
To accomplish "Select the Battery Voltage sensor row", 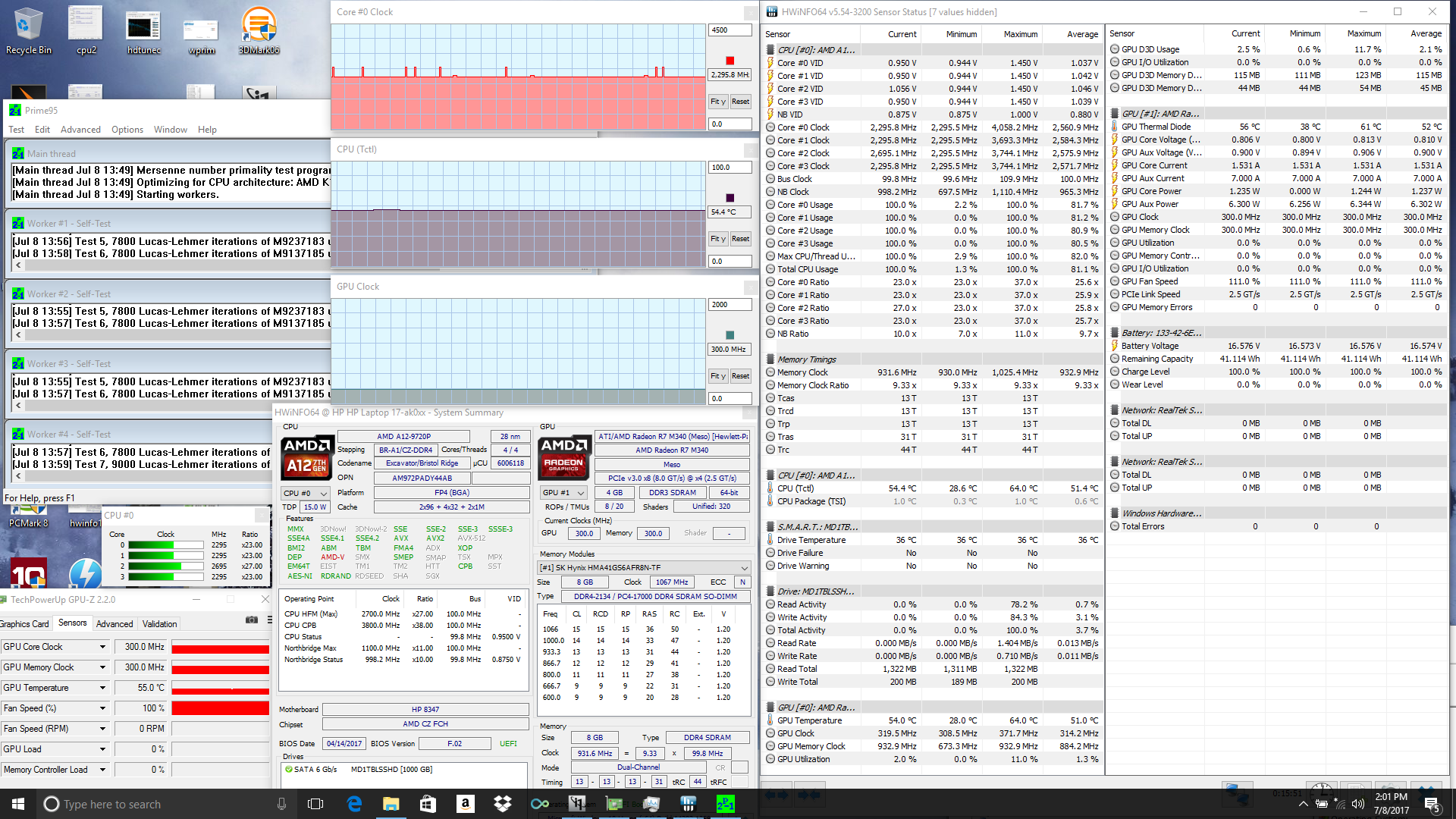I will (1276, 346).
